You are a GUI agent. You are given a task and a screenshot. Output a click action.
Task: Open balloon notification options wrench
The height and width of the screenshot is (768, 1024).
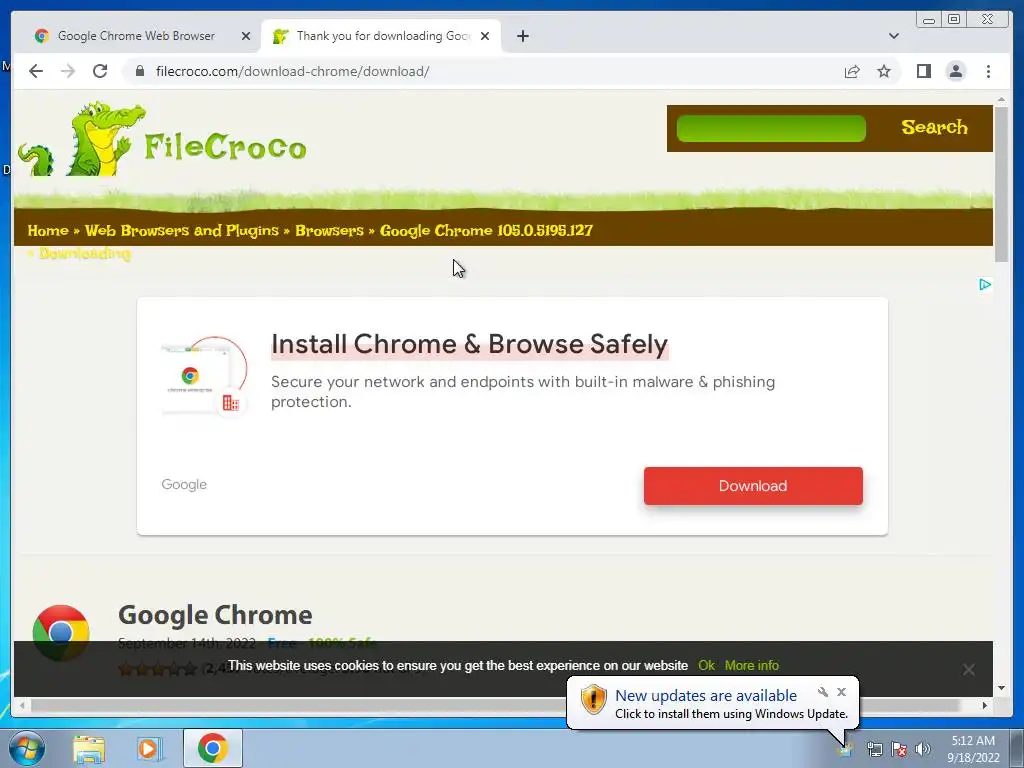[823, 692]
